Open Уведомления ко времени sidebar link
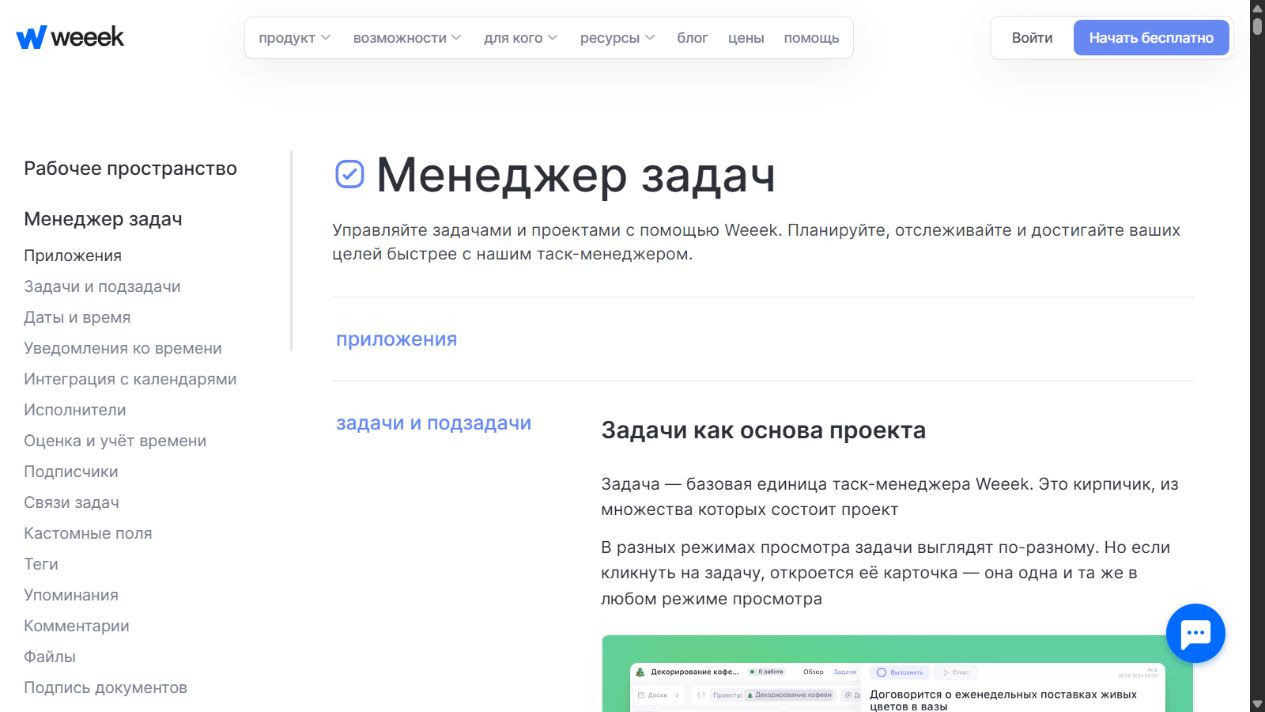Image resolution: width=1265 pixels, height=712 pixels. click(x=123, y=348)
